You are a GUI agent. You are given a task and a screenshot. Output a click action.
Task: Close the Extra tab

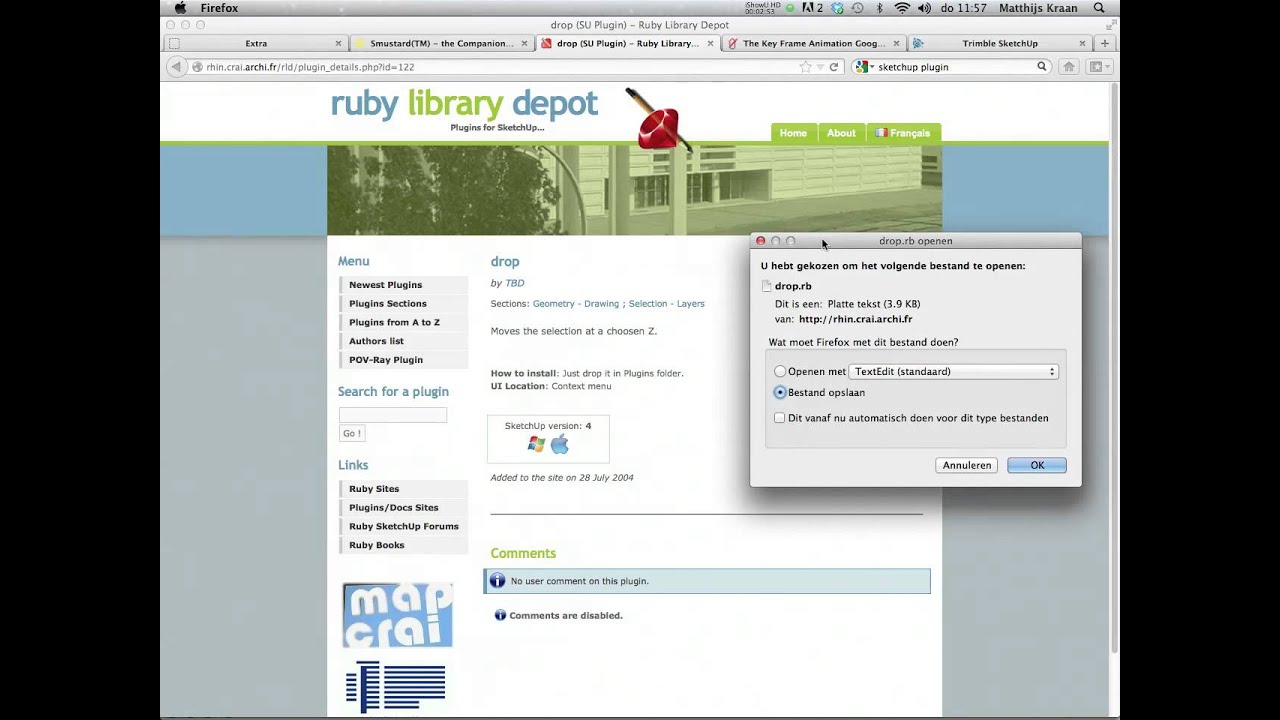click(338, 44)
